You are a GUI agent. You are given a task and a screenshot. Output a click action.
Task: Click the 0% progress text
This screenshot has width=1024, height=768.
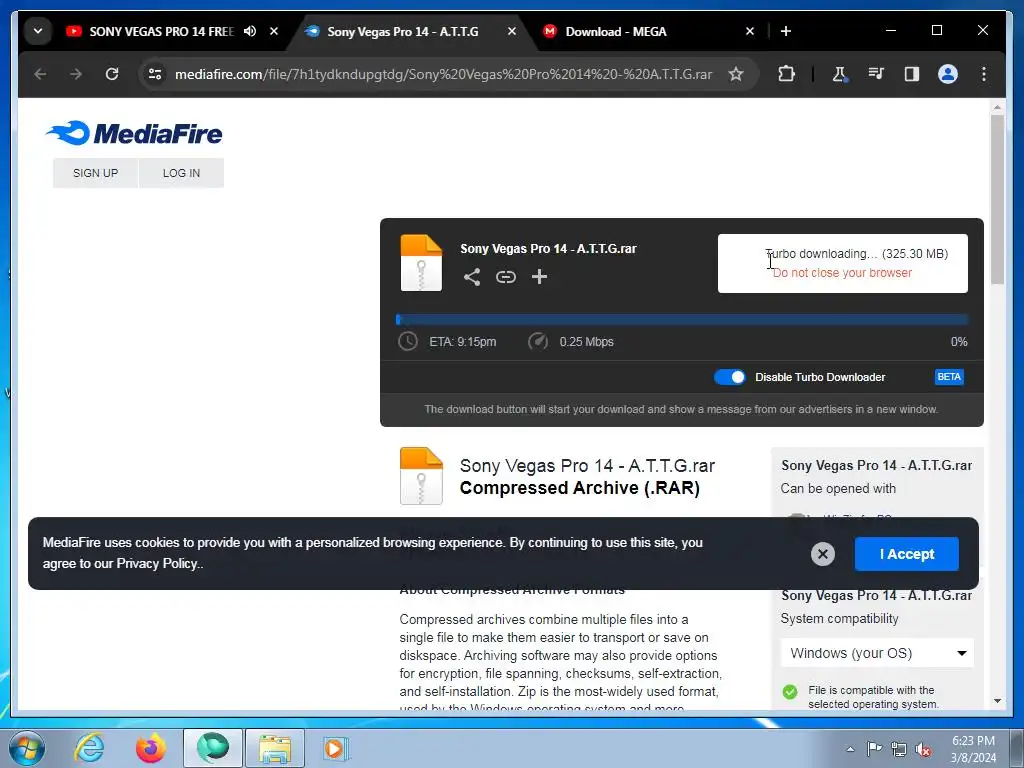[x=959, y=342]
